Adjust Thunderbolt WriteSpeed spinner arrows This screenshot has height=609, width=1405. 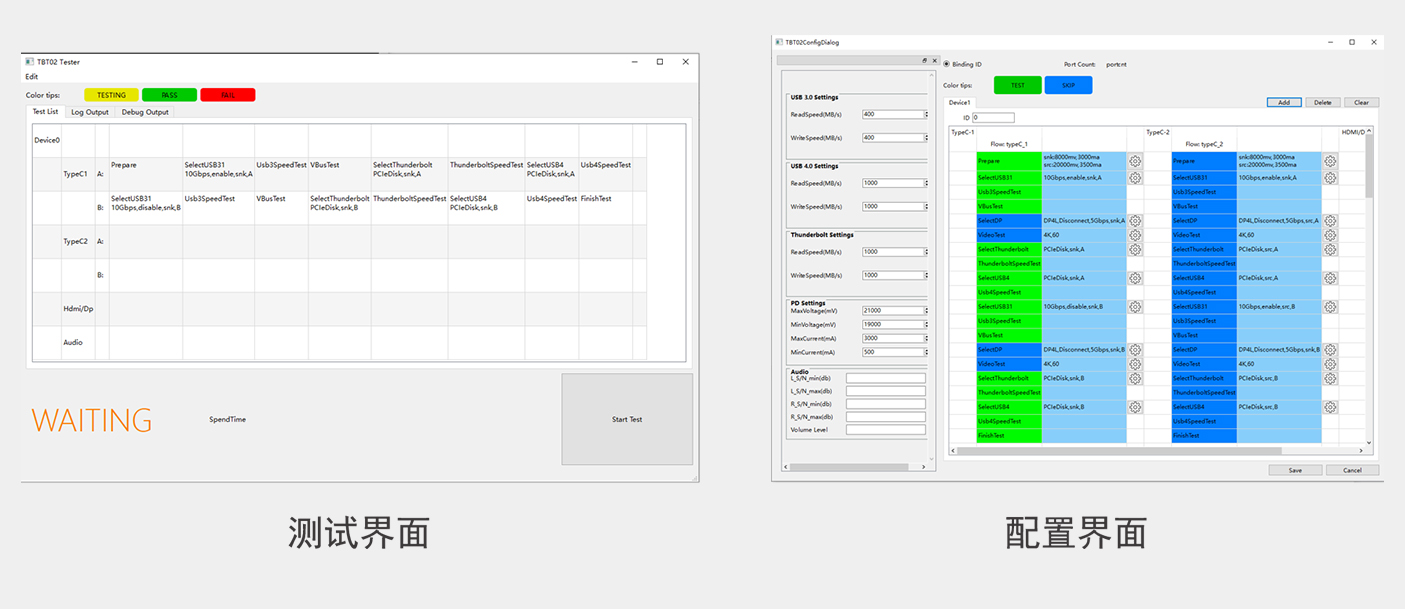coord(926,275)
